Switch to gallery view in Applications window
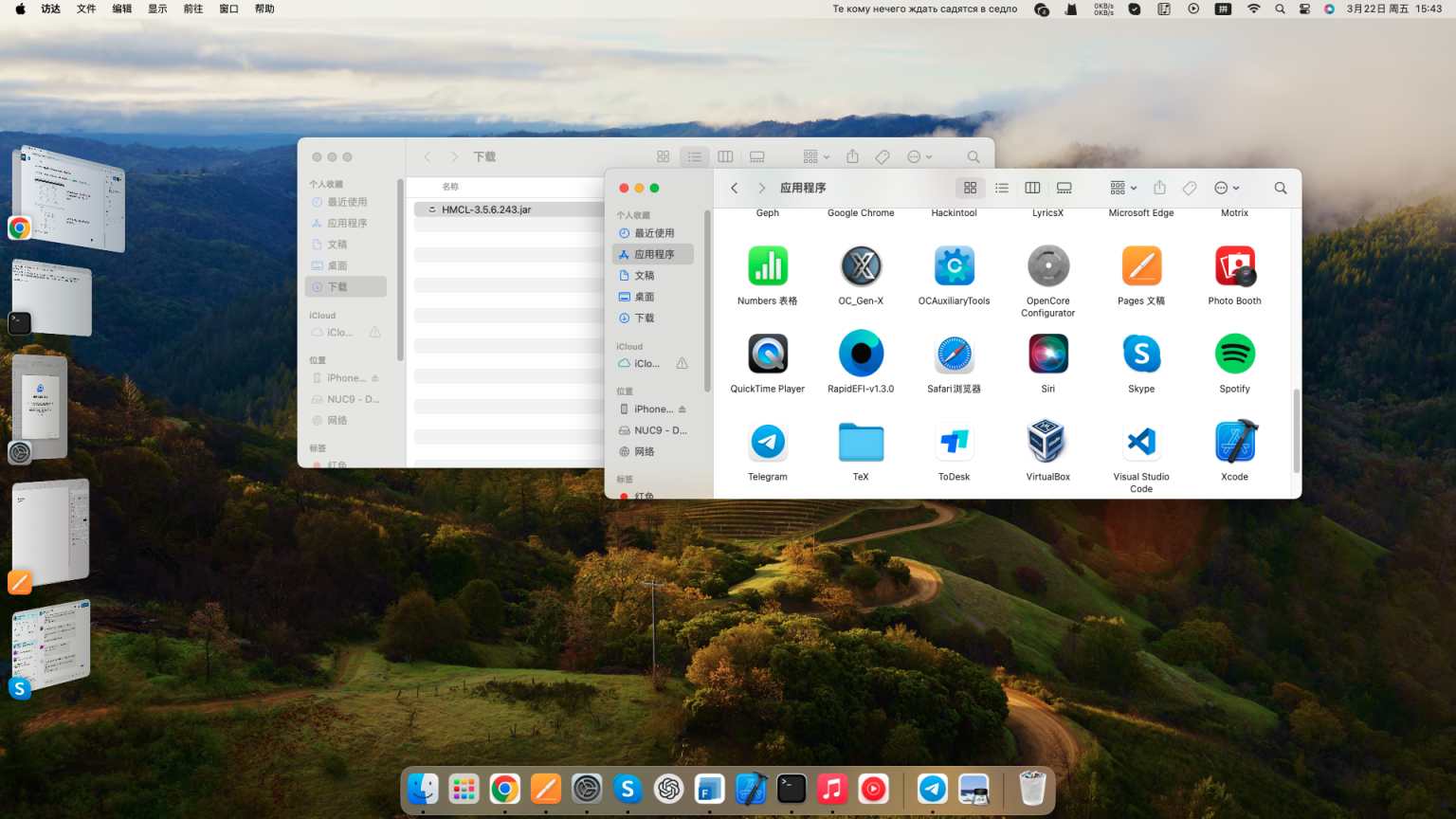Viewport: 1456px width, 819px height. (1065, 188)
